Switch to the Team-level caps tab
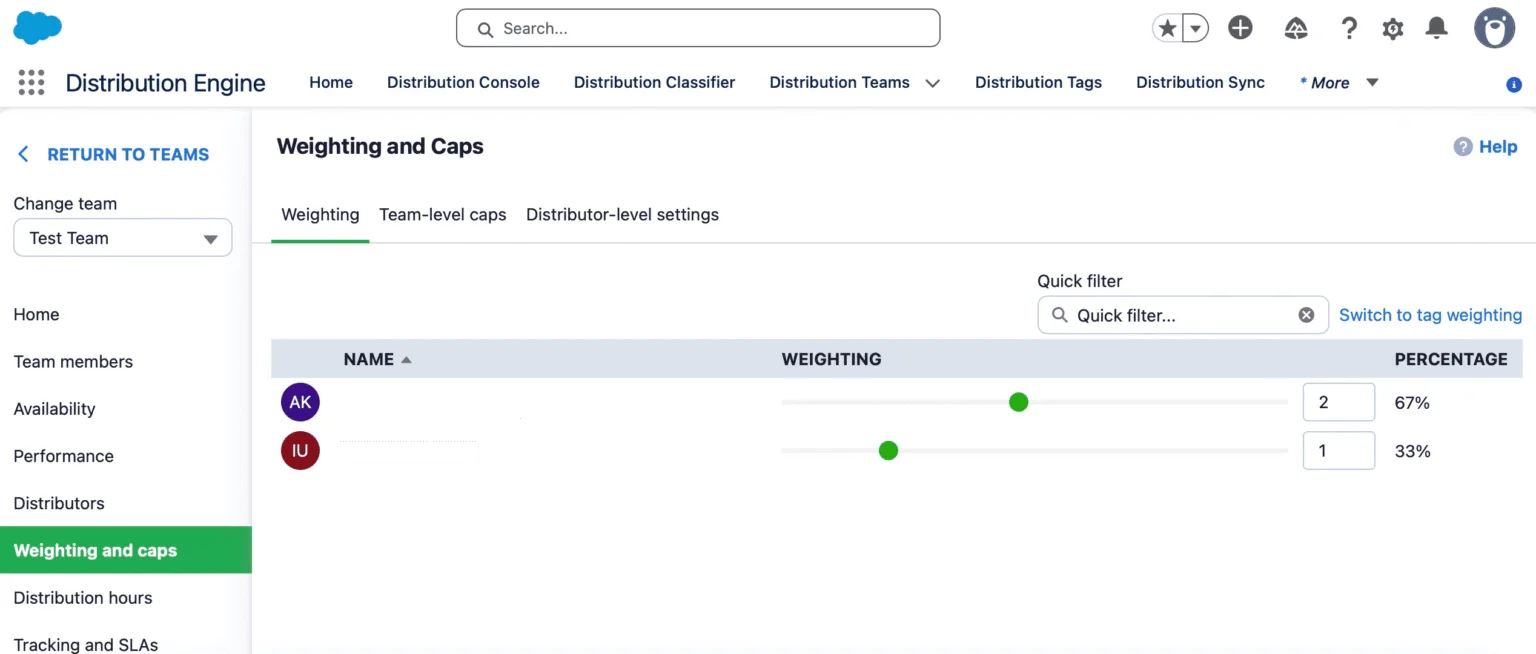Screen dimensions: 1536x654 442,214
